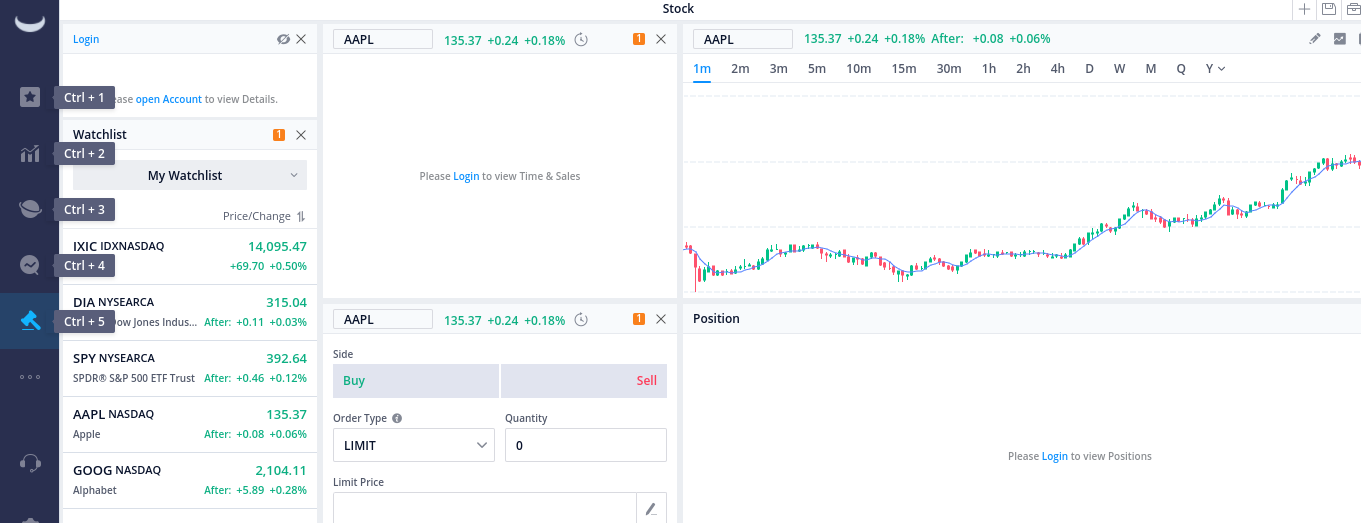Viewport: 1361px width, 523px height.
Task: Click the clock icon in Time & Sales header
Action: click(x=581, y=40)
